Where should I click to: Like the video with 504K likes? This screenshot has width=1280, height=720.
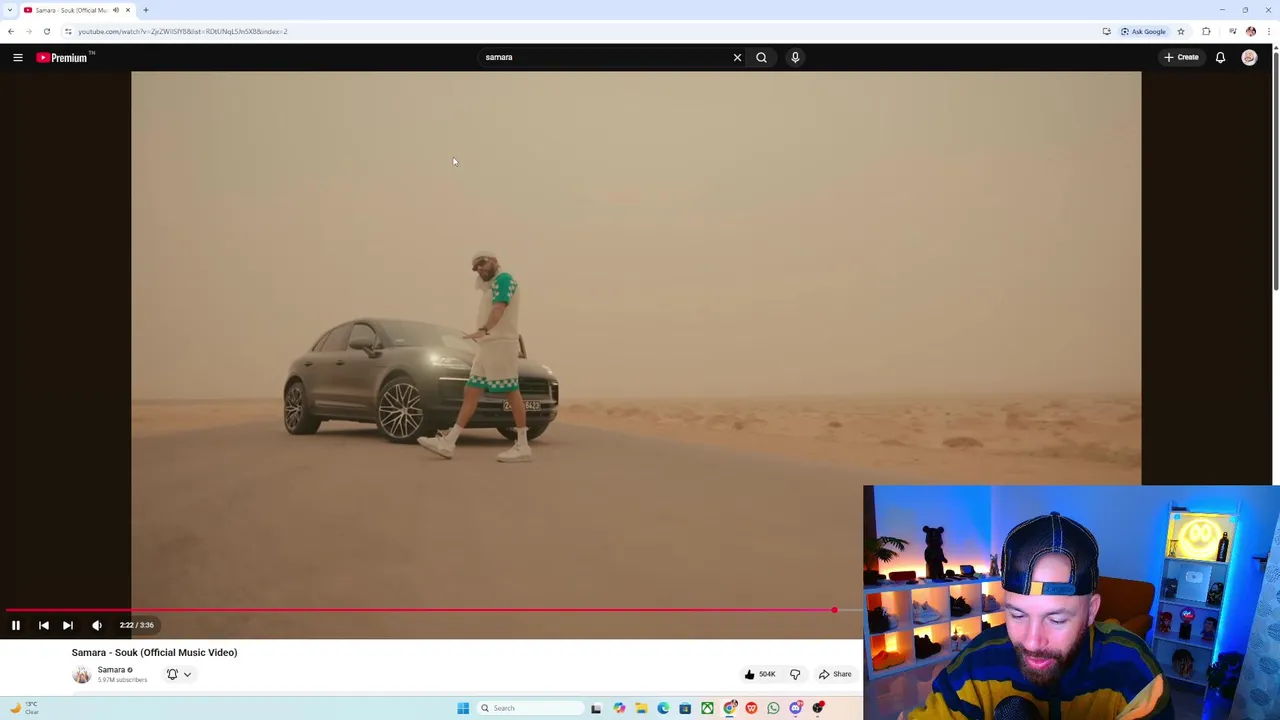760,675
